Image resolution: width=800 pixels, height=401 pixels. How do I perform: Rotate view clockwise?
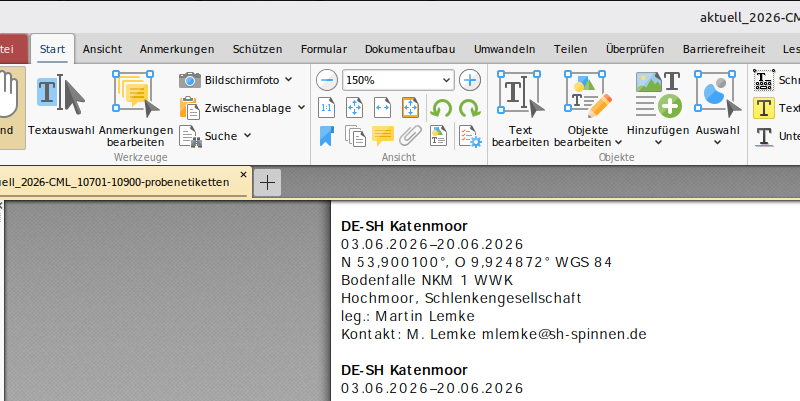[469, 108]
